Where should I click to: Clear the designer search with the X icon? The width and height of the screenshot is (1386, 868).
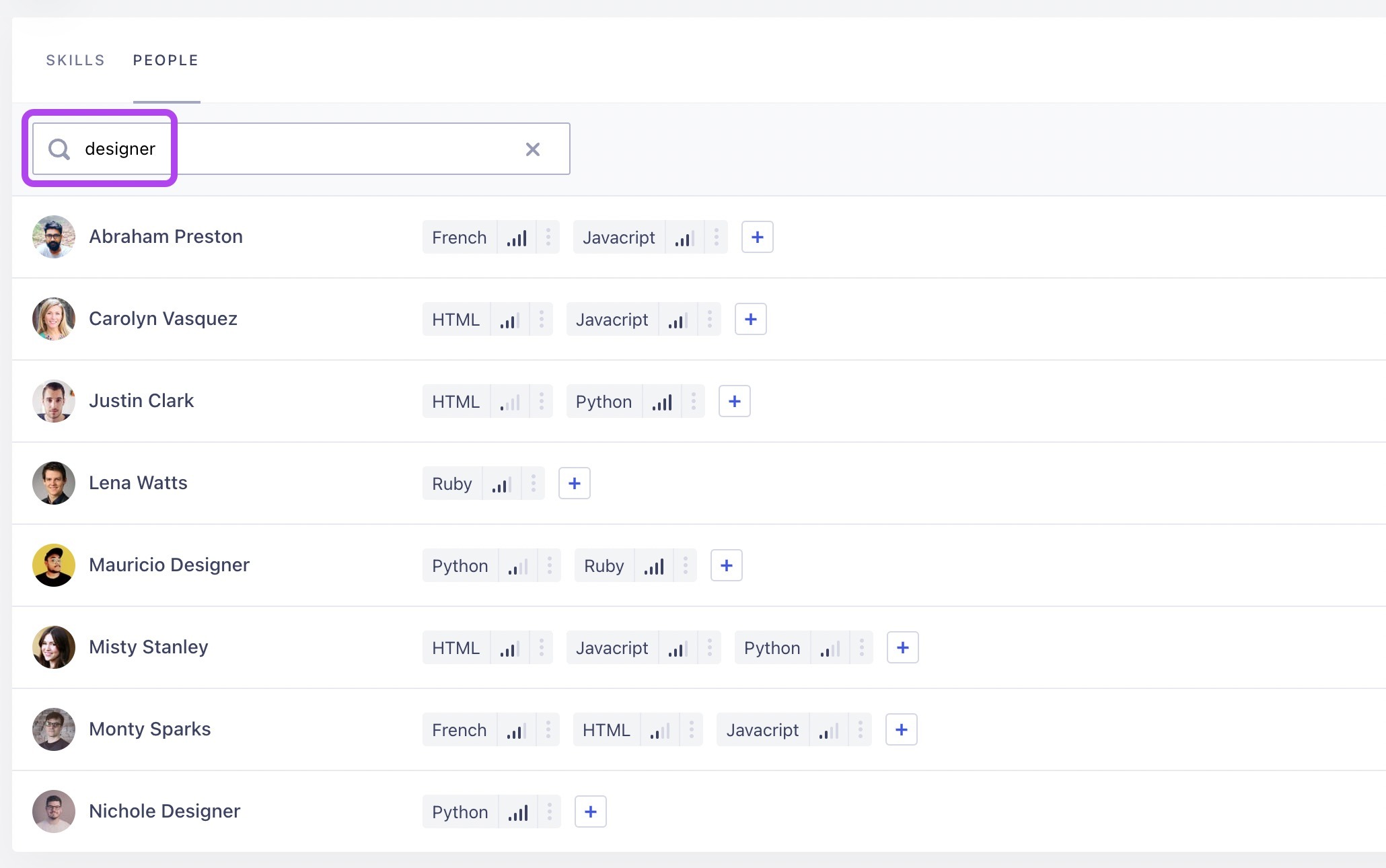[x=533, y=149]
